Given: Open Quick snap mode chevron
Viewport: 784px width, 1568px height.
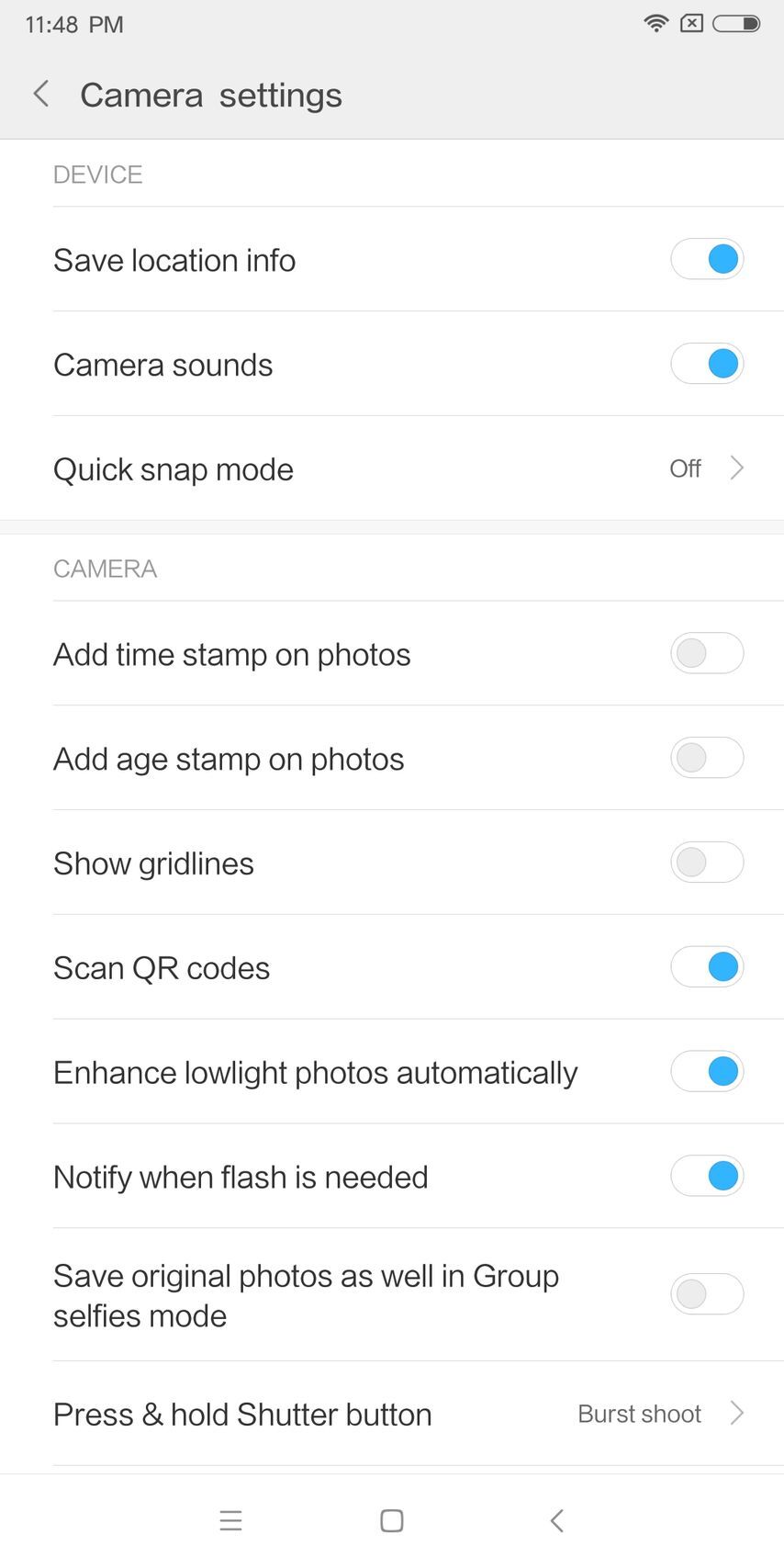Looking at the screenshot, I should click(736, 468).
